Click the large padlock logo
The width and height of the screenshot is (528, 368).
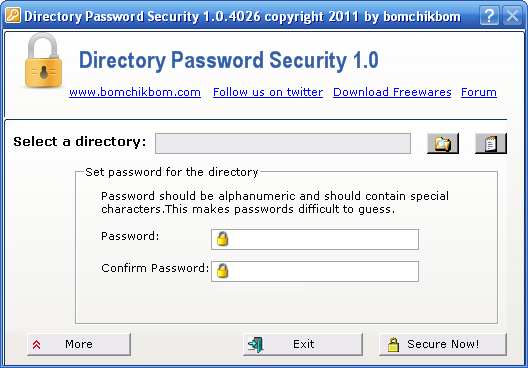click(x=43, y=61)
